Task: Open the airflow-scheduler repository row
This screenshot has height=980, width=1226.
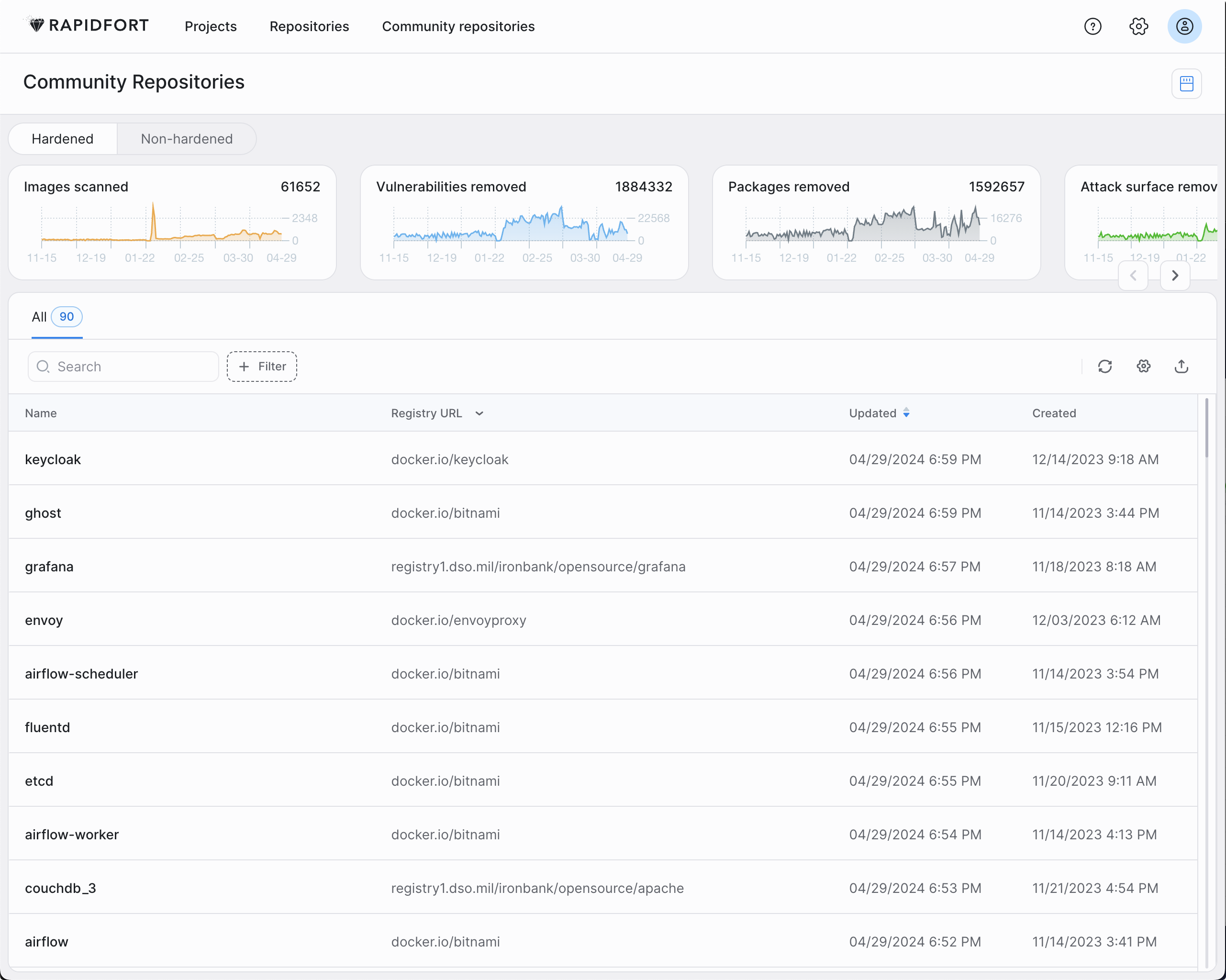Action: tap(603, 673)
